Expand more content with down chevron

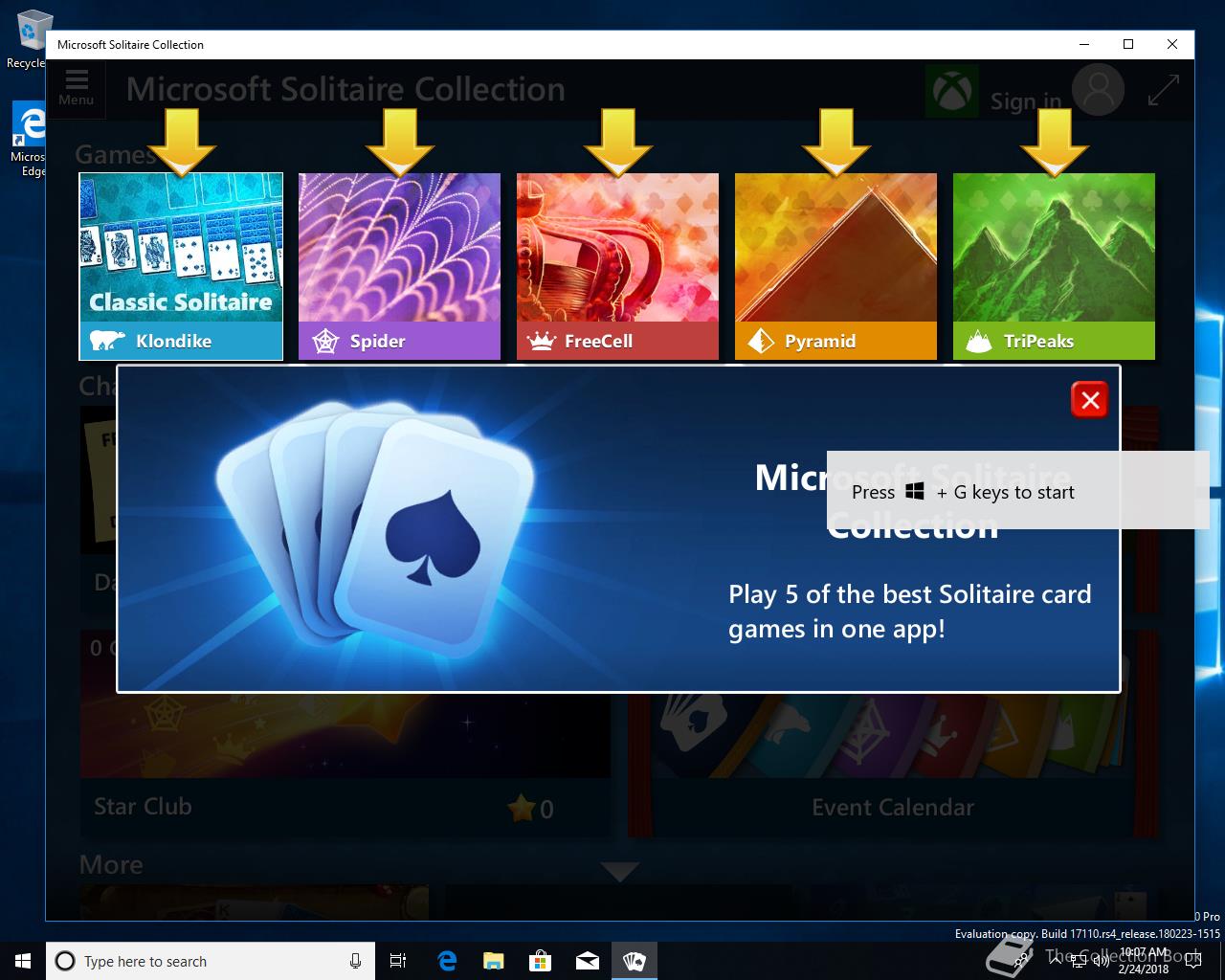click(x=620, y=871)
